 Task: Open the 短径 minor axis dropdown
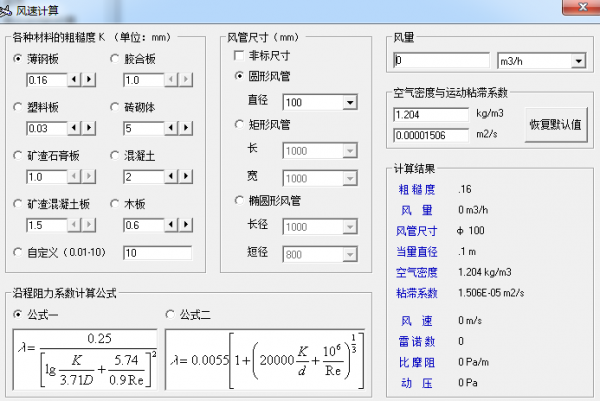[350, 254]
